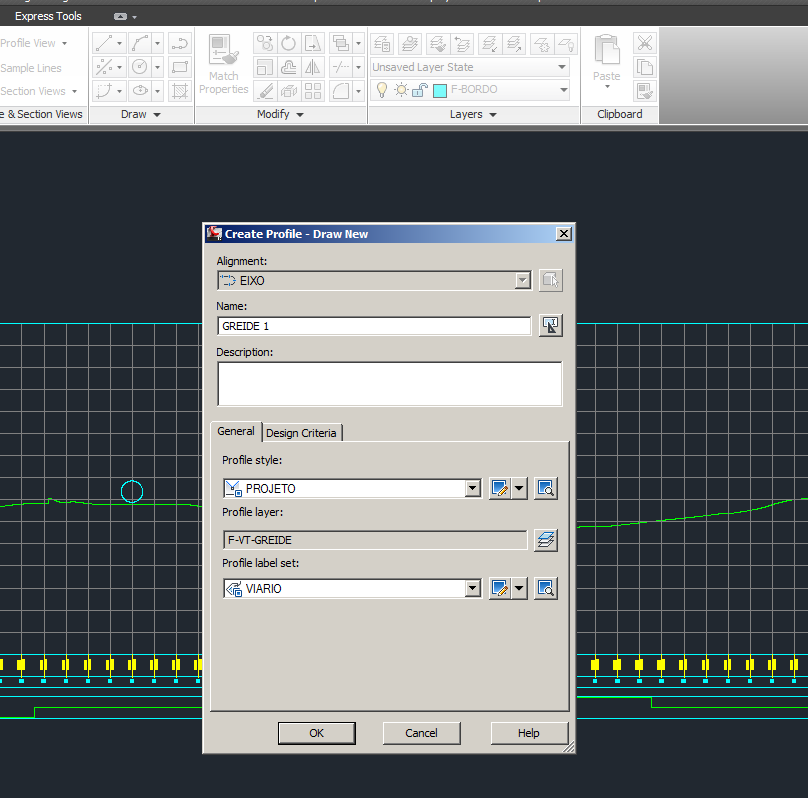Viewport: 808px width, 798px height.
Task: Open the Profile style PROJETO dropdown
Action: click(472, 488)
